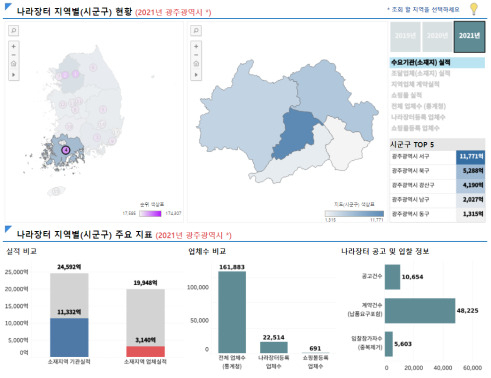Screen dimensions: 491x378
Task: Click the 소재지역 업체실적 axis label
Action: 145,362
